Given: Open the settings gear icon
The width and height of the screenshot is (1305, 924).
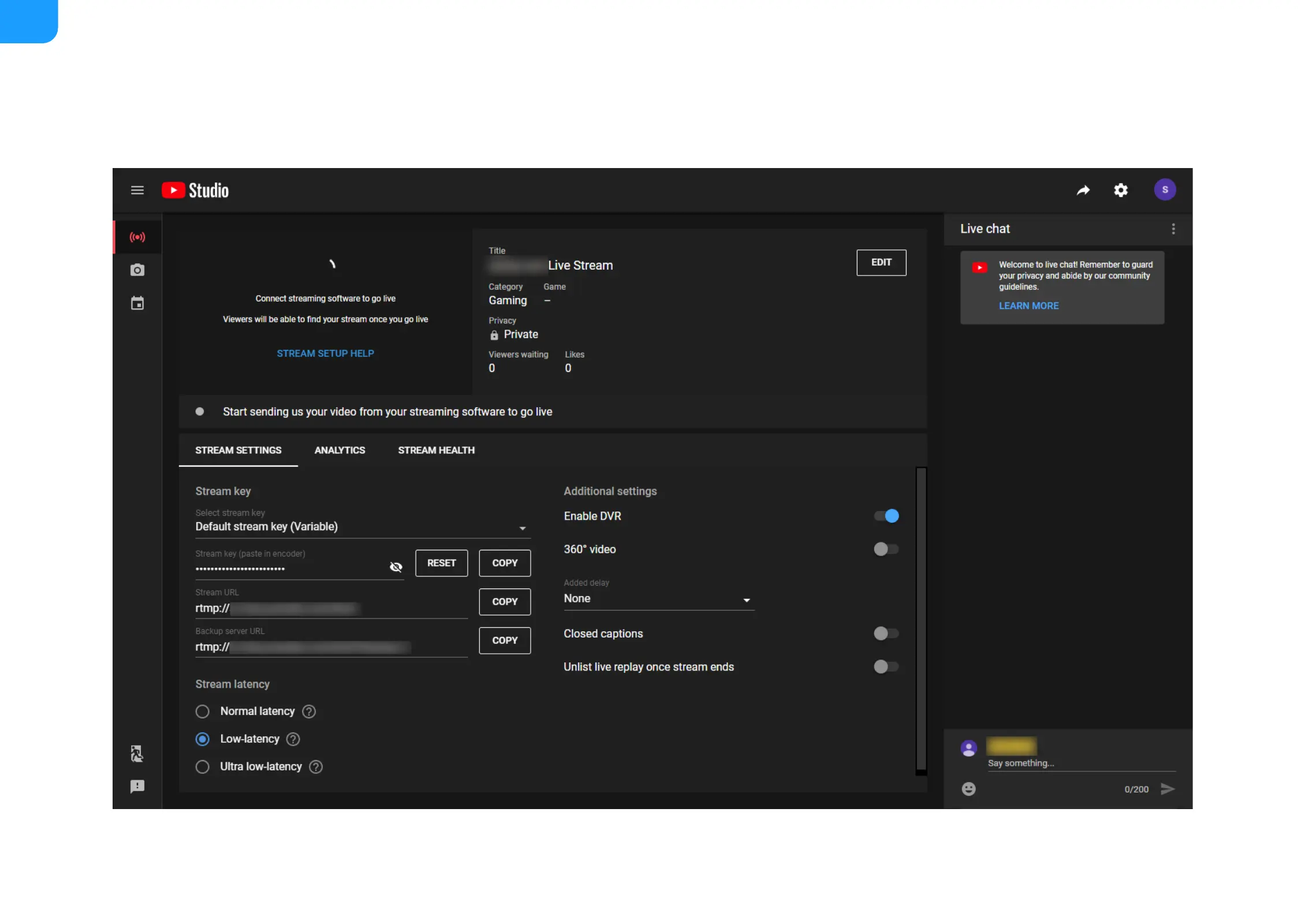Looking at the screenshot, I should (1121, 190).
